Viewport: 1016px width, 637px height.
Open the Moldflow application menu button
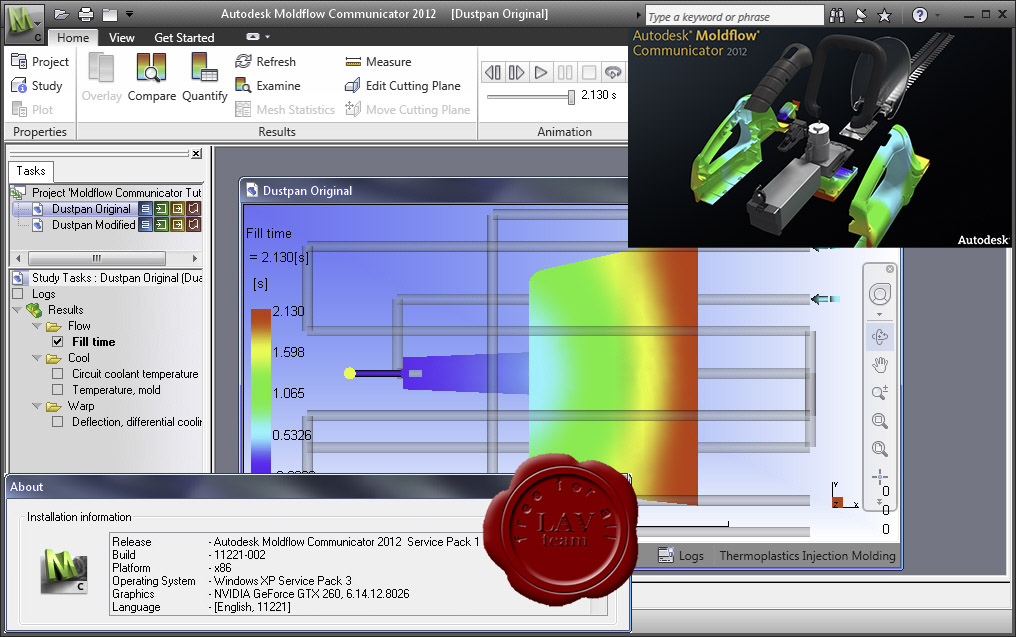tap(25, 24)
